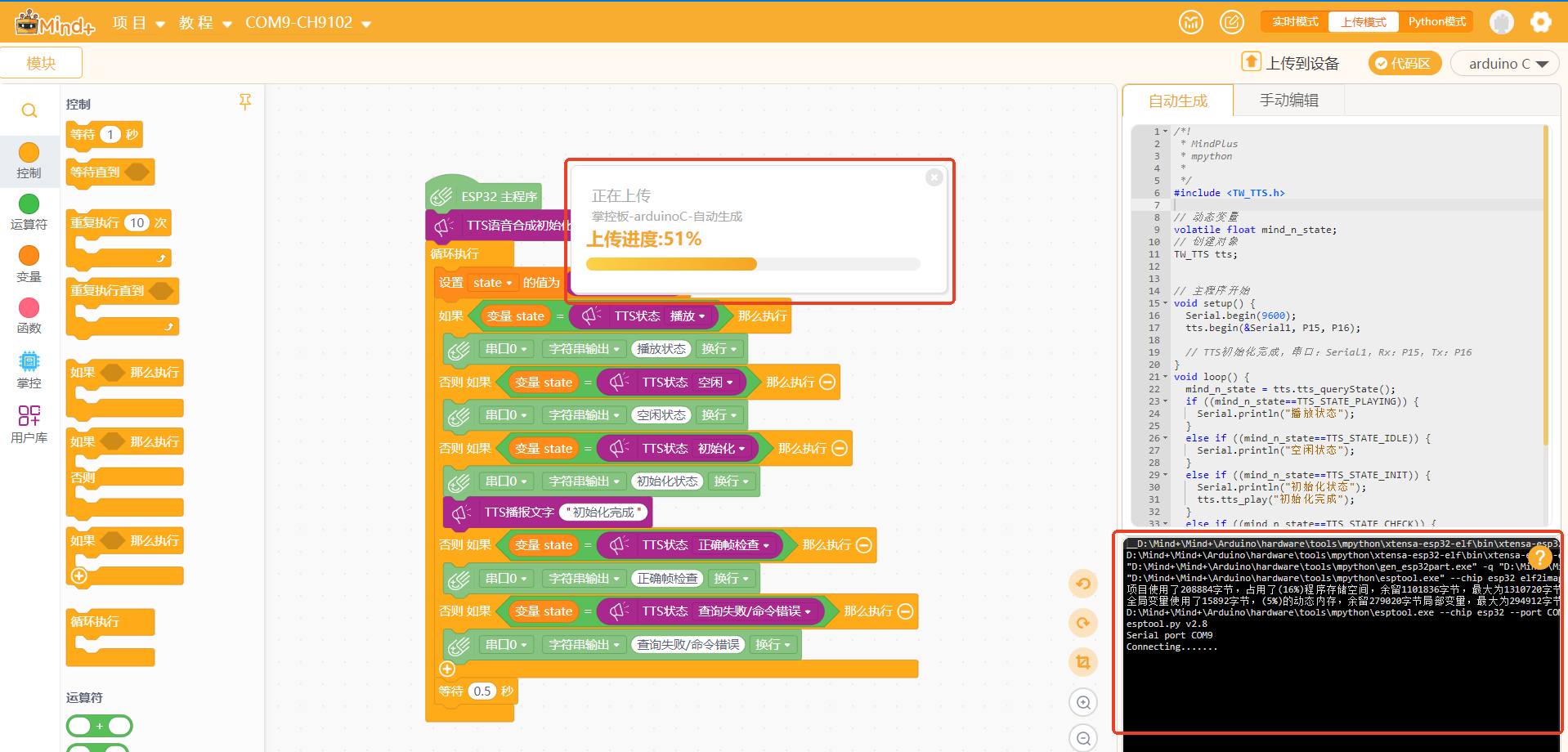Open the TTS状态 正确帧检查 dropdown

click(x=733, y=545)
